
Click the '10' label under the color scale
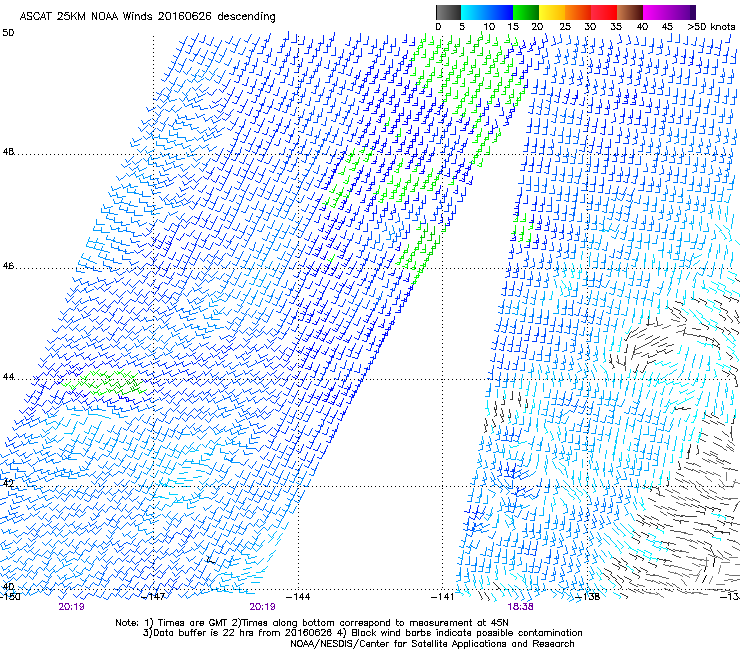[489, 27]
